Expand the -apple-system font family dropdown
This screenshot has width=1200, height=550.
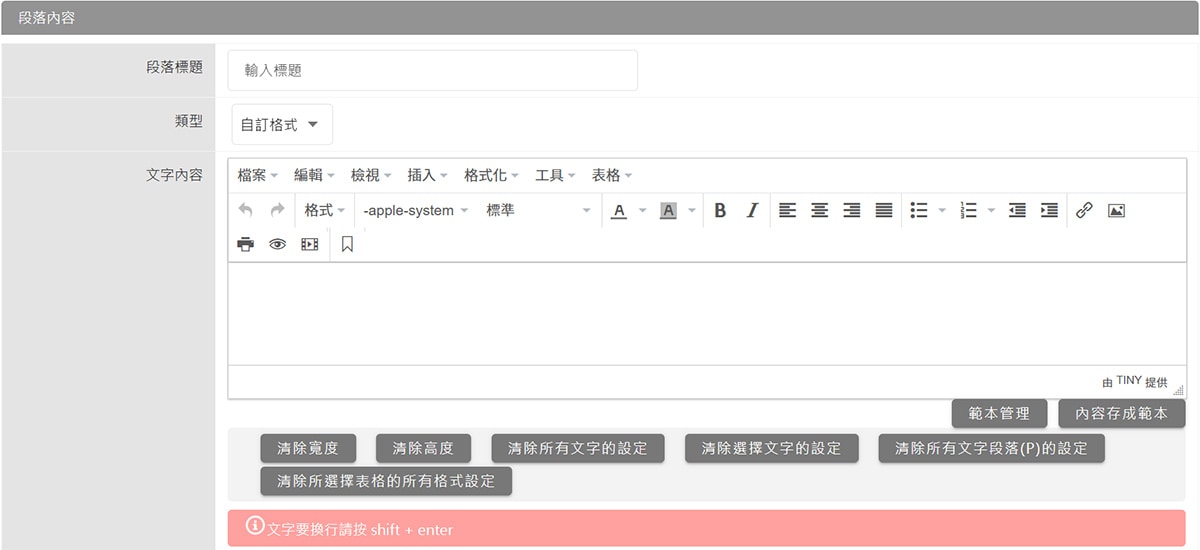(x=415, y=211)
